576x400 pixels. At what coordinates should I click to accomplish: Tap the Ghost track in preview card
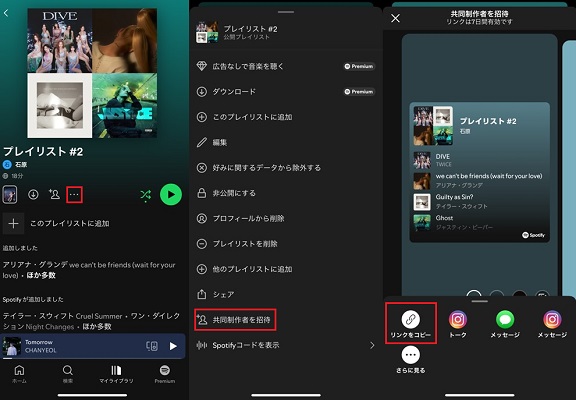point(480,222)
